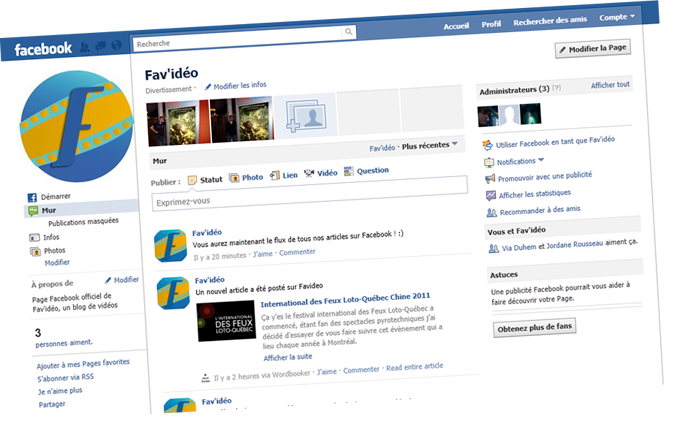This screenshot has height=422, width=680.
Task: Click Read entire article link
Action: click(x=415, y=367)
